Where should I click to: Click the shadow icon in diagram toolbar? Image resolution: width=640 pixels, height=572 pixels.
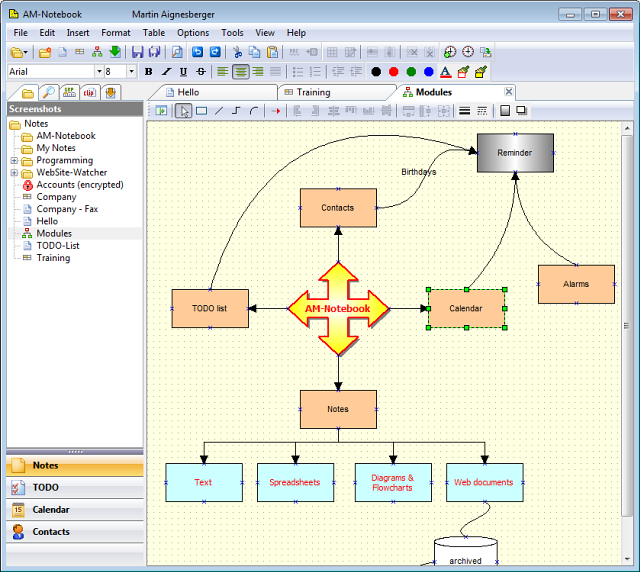point(522,111)
